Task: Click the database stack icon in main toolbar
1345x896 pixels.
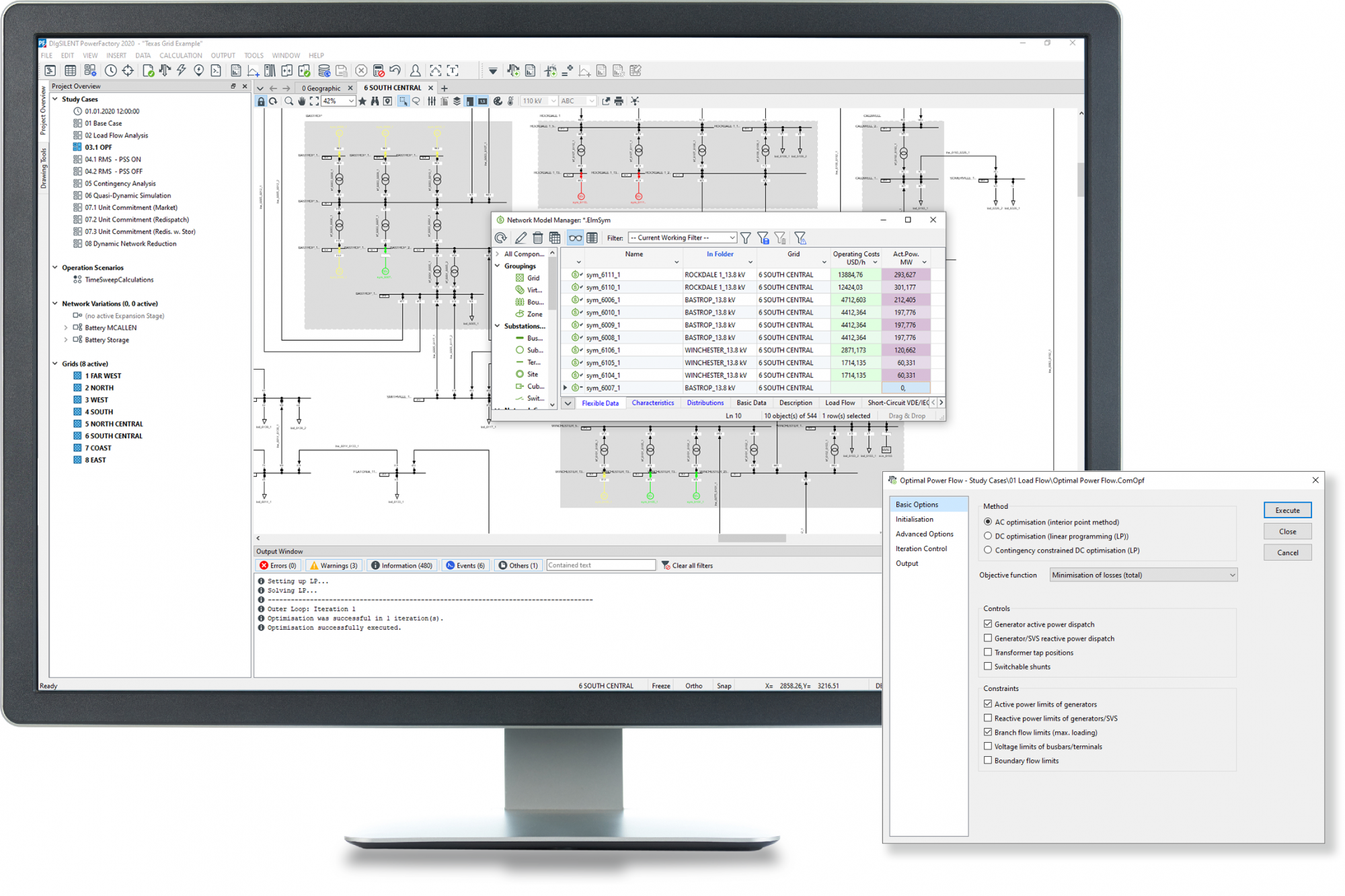Action: pos(323,71)
